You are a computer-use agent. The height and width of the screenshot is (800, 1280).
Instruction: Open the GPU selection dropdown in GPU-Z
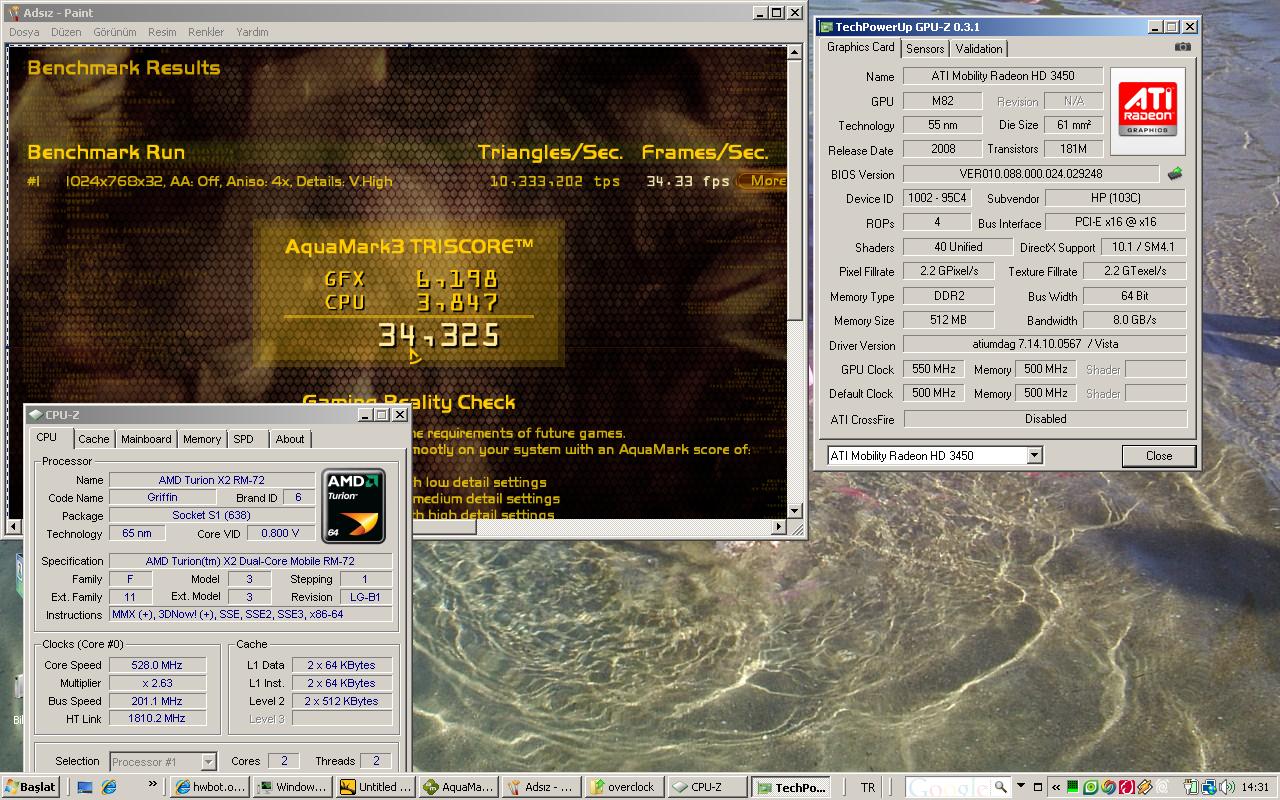pos(1034,456)
